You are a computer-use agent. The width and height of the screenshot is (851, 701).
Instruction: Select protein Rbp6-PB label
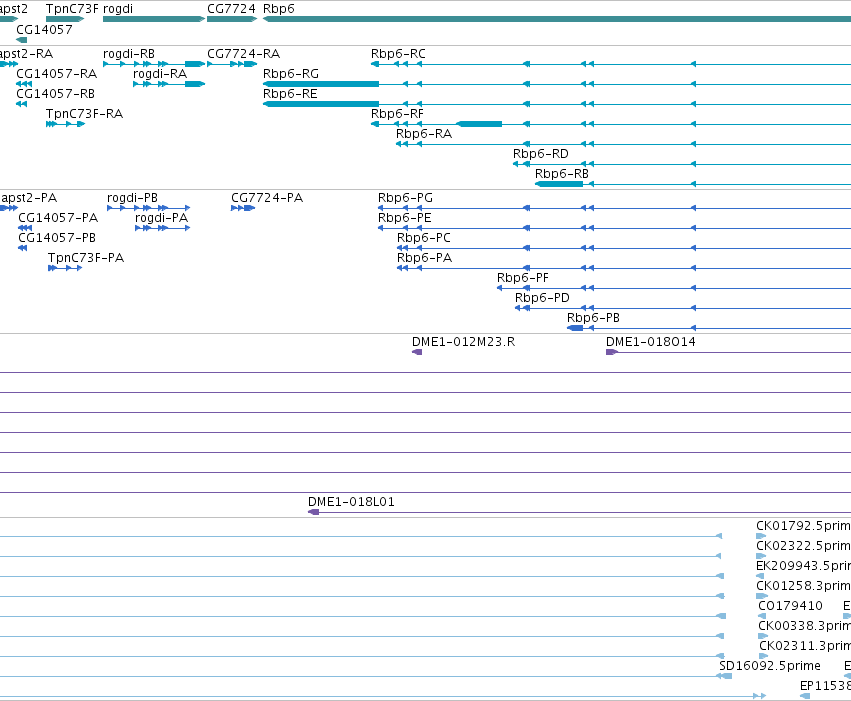coord(593,318)
